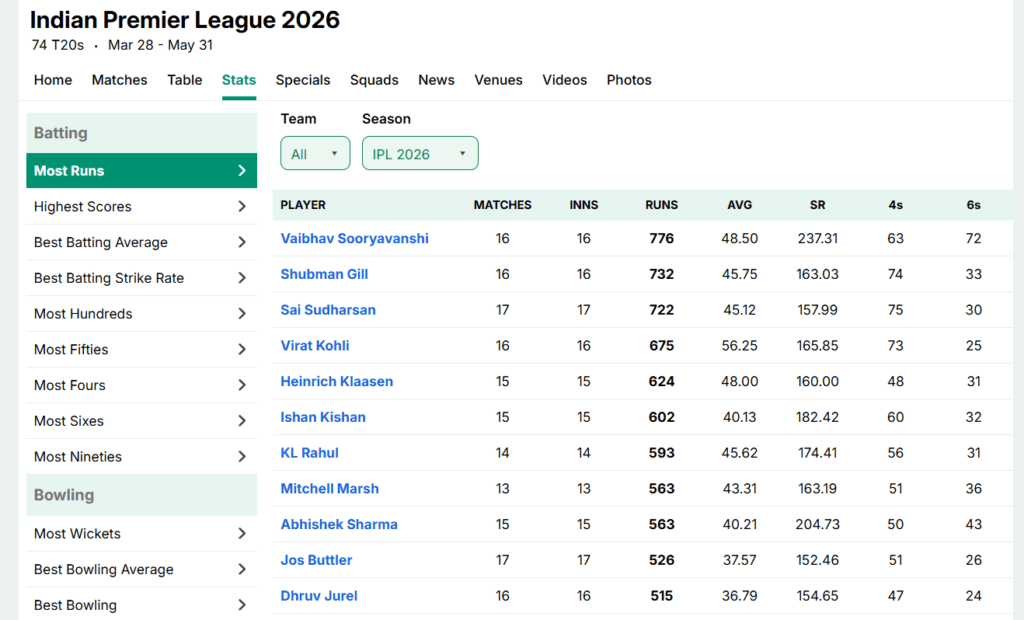Click chevron arrow beside Most Runs
Viewport: 1024px width, 620px height.
click(x=242, y=171)
